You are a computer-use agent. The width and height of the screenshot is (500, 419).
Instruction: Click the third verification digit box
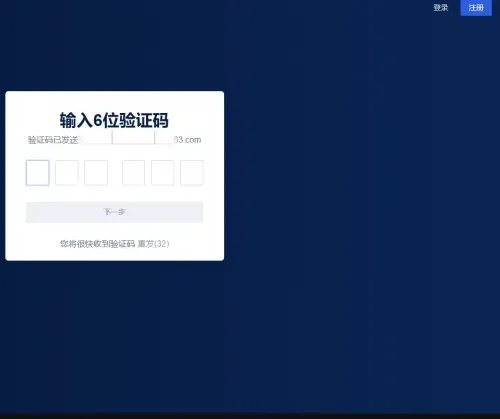coord(96,173)
